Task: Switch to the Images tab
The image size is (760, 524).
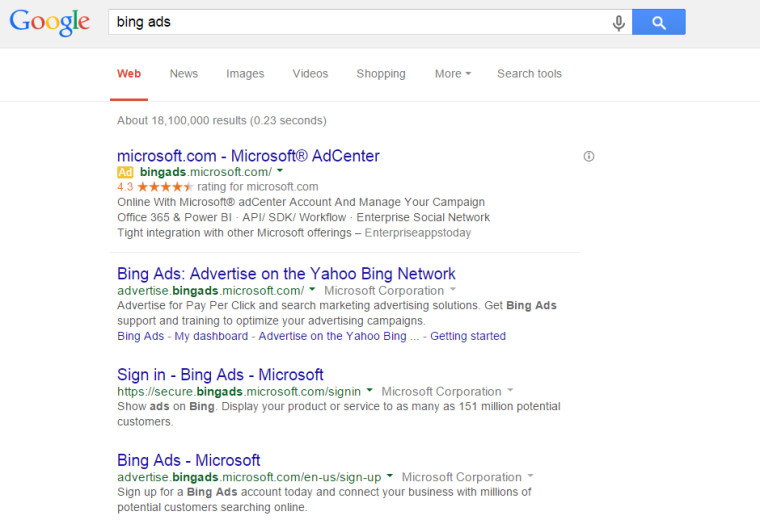Action: pos(245,74)
